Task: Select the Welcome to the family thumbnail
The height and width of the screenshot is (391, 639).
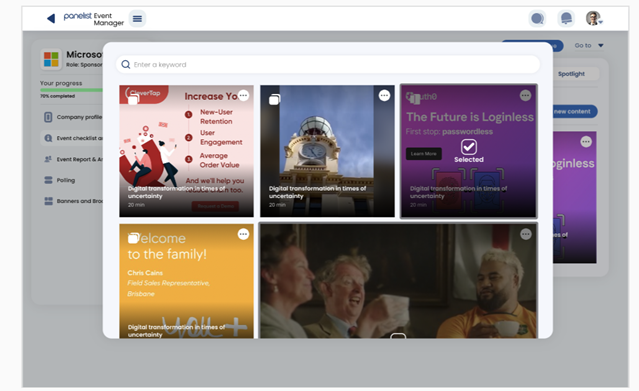Action: (x=186, y=281)
